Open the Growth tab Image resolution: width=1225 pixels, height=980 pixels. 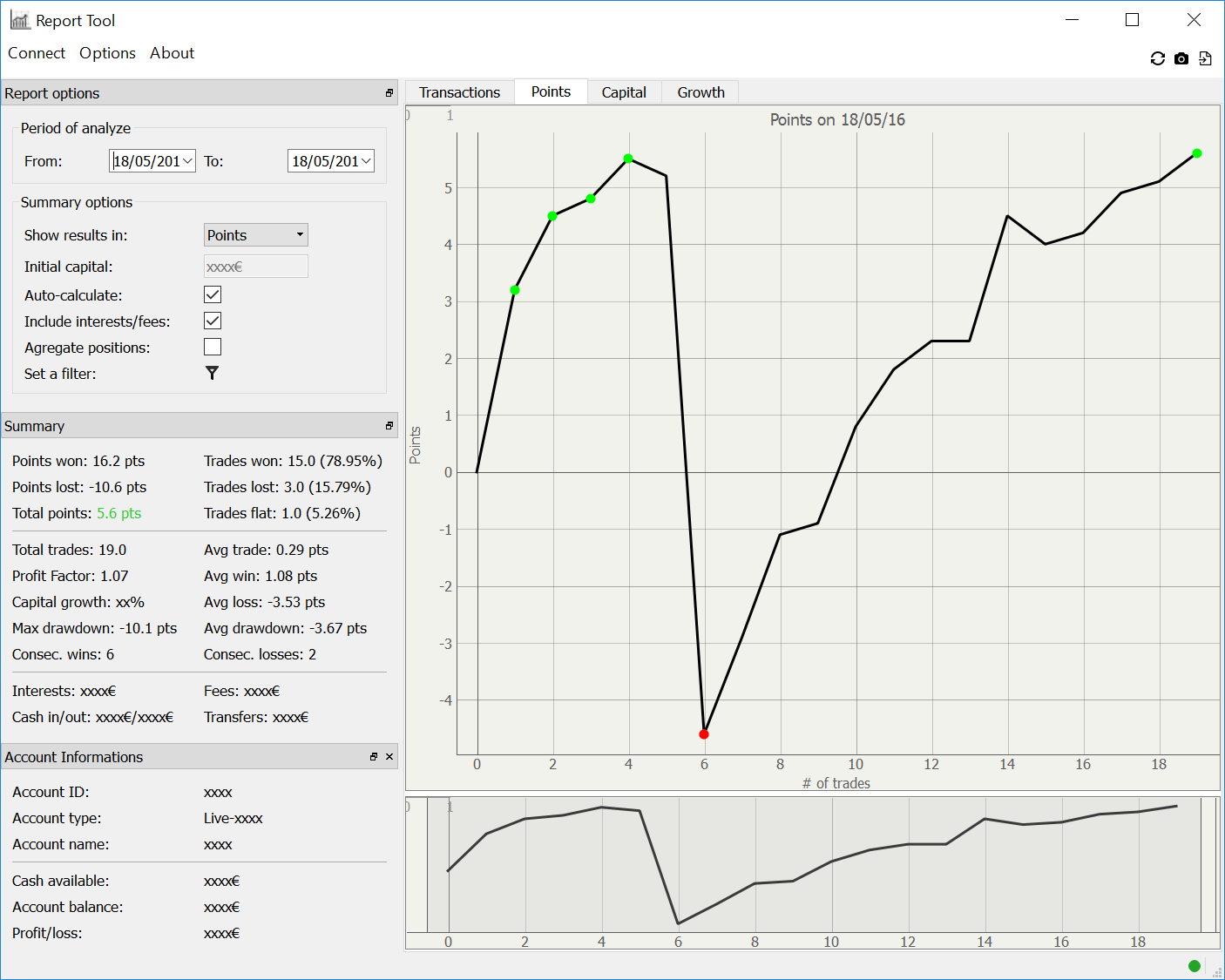point(700,92)
